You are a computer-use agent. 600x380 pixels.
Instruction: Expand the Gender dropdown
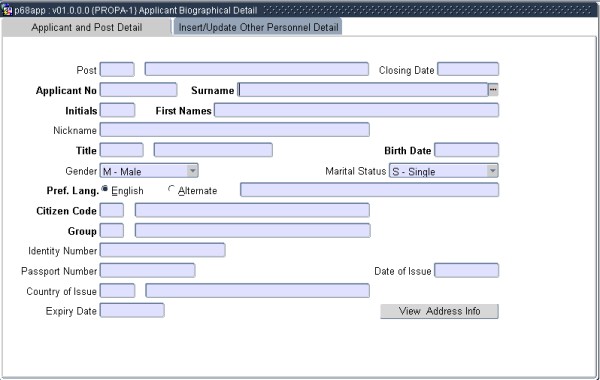point(192,171)
